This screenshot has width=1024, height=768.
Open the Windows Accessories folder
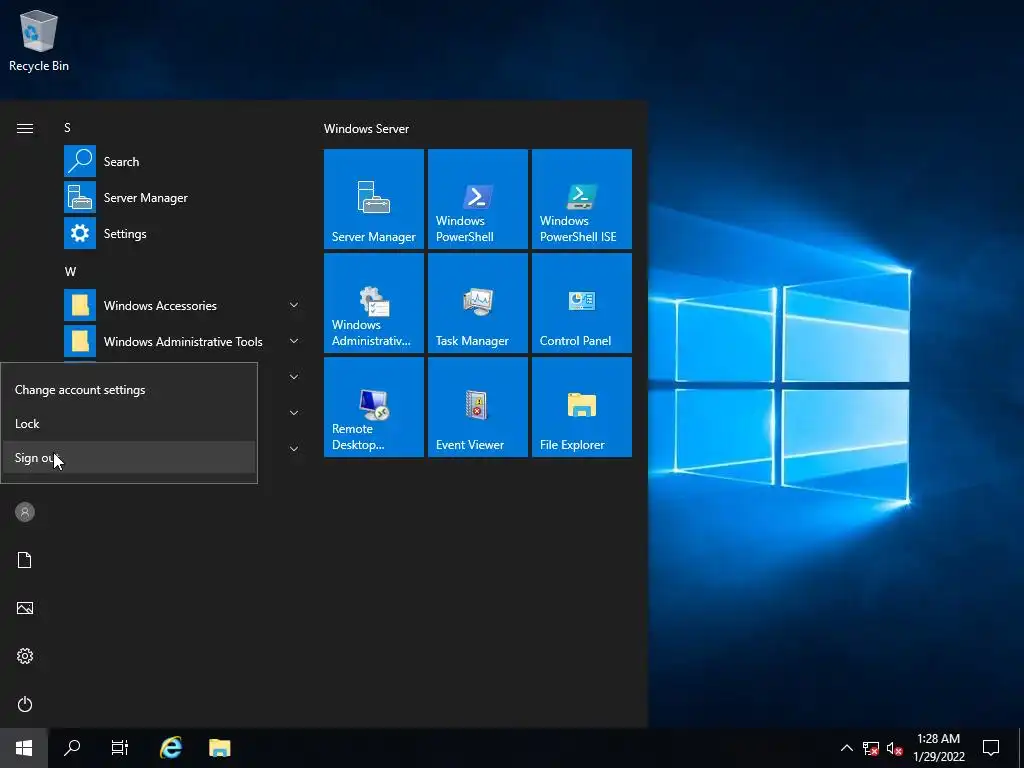tap(183, 305)
